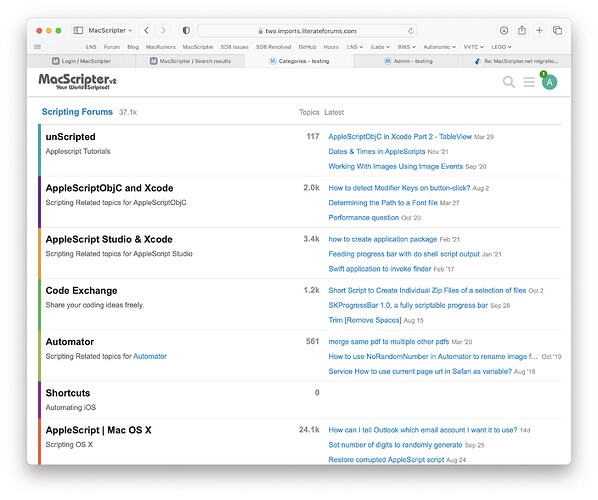The width and height of the screenshot is (598, 500).
Task: Open the GitHub bookmark
Action: (307, 47)
